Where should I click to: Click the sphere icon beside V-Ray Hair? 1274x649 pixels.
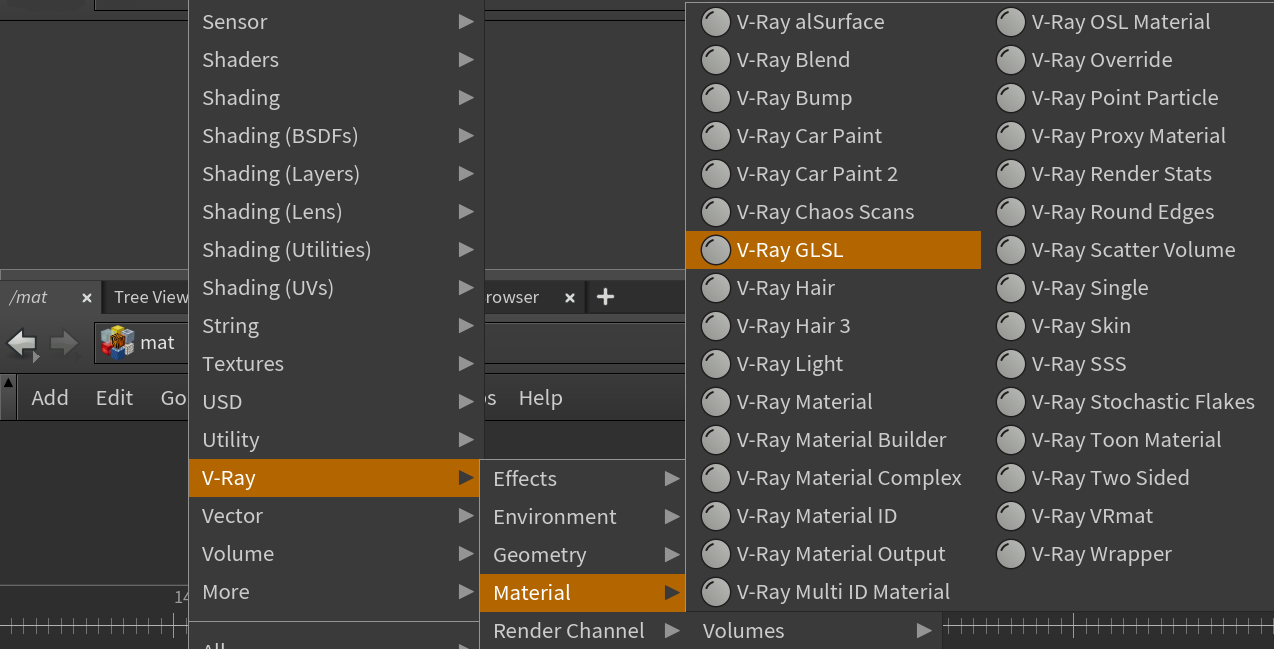715,288
